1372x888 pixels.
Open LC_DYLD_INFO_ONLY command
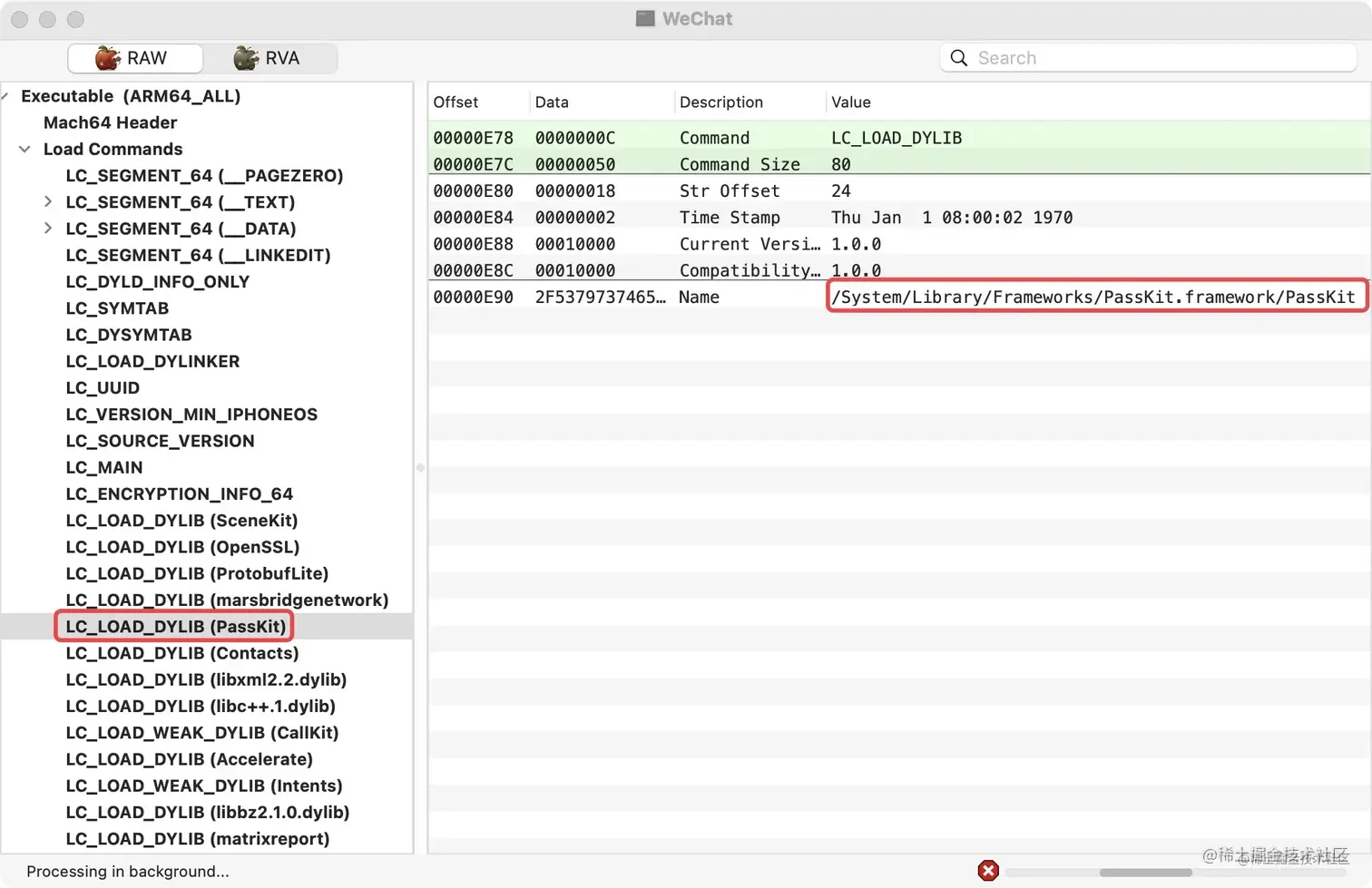pos(157,281)
